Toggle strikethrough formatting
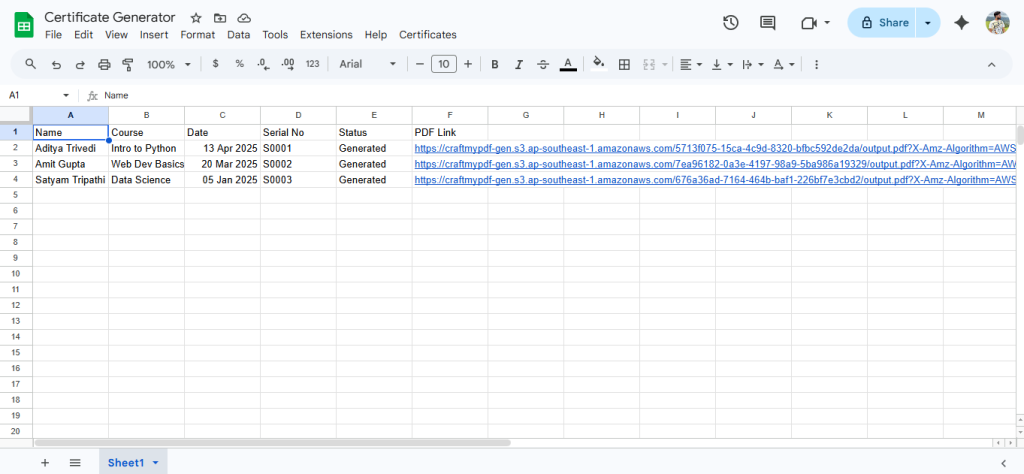Image resolution: width=1024 pixels, height=474 pixels. pyautogui.click(x=543, y=64)
